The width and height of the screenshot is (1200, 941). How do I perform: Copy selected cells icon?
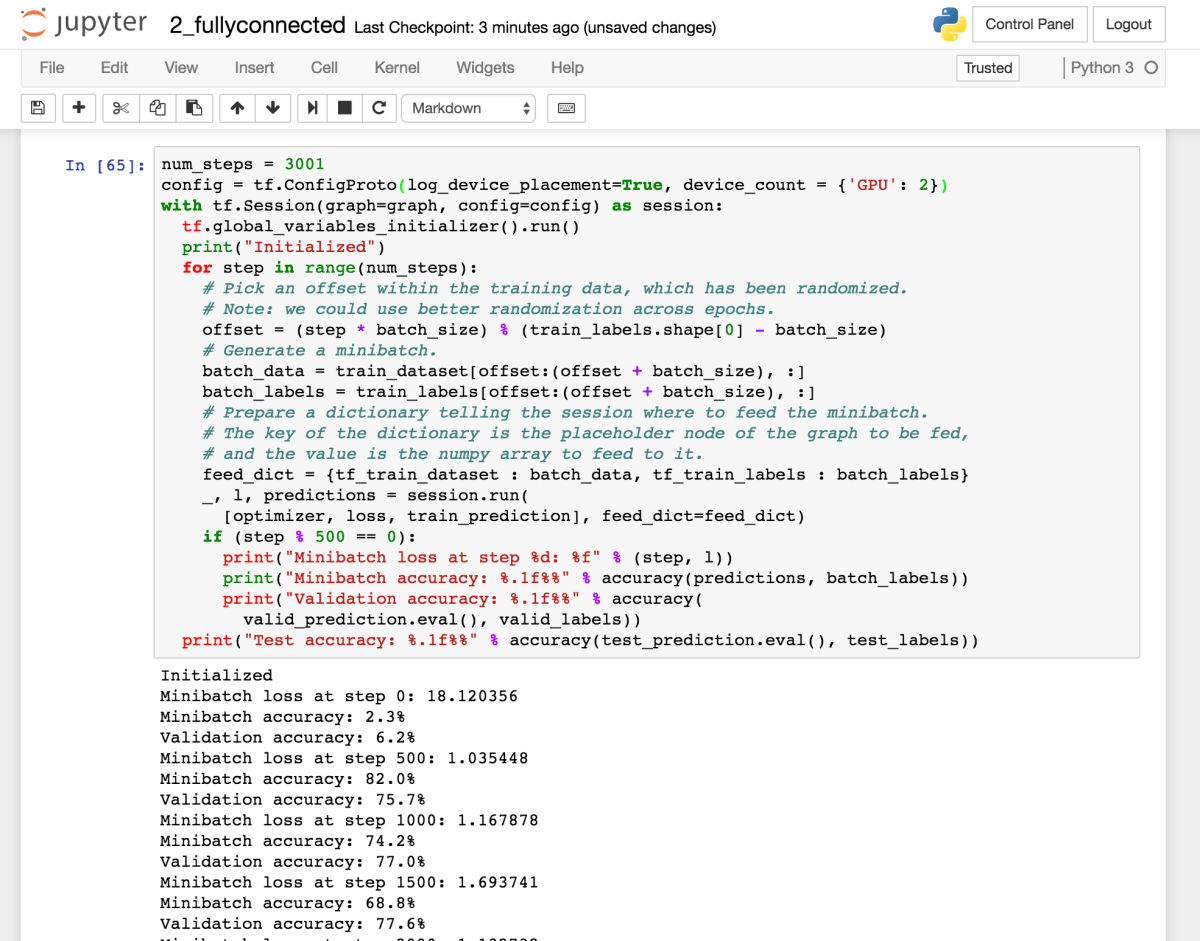[x=157, y=108]
